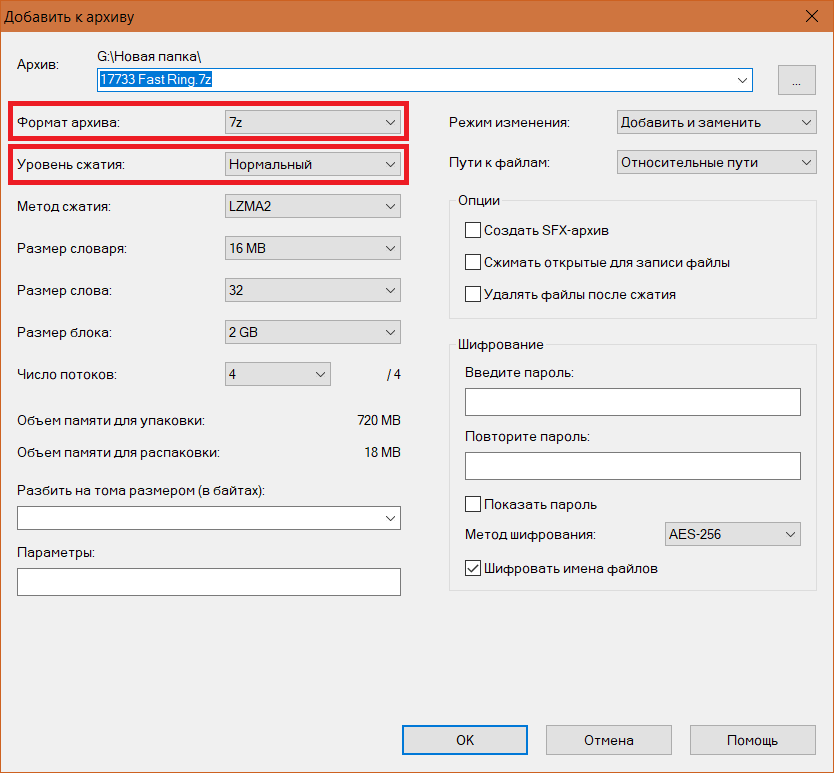The height and width of the screenshot is (773, 834).
Task: Confirm the archive with the OK button
Action: pos(465,740)
